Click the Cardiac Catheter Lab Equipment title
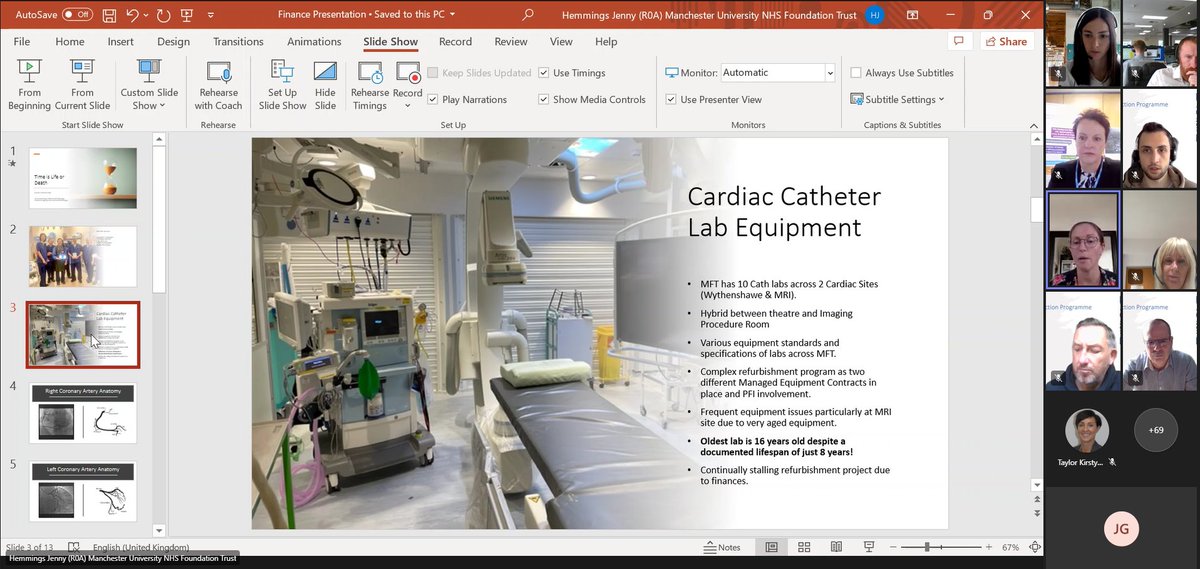Image resolution: width=1200 pixels, height=569 pixels. (x=784, y=211)
